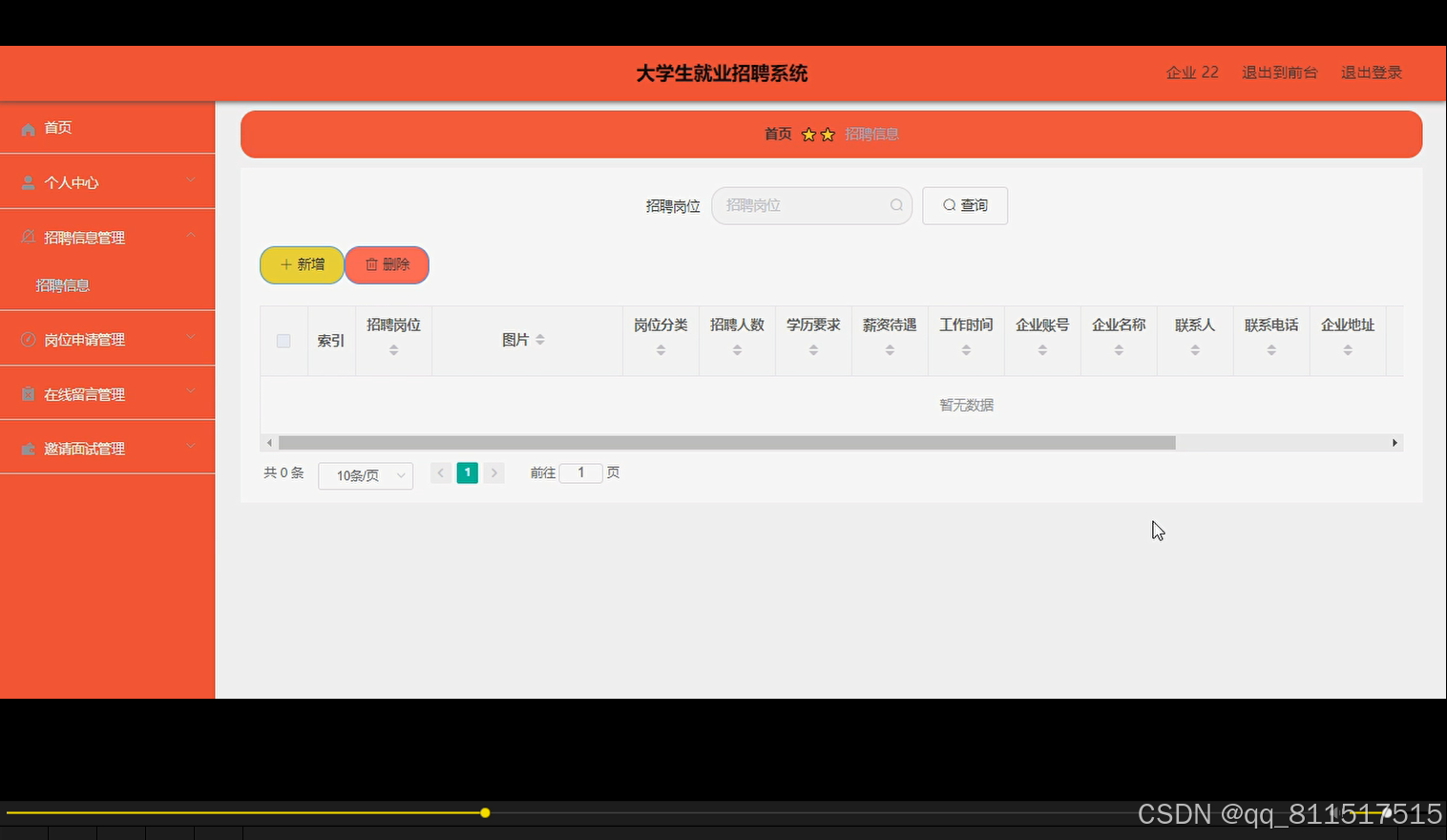Image resolution: width=1447 pixels, height=840 pixels.
Task: Click the yellow video progress marker
Action: tap(485, 813)
